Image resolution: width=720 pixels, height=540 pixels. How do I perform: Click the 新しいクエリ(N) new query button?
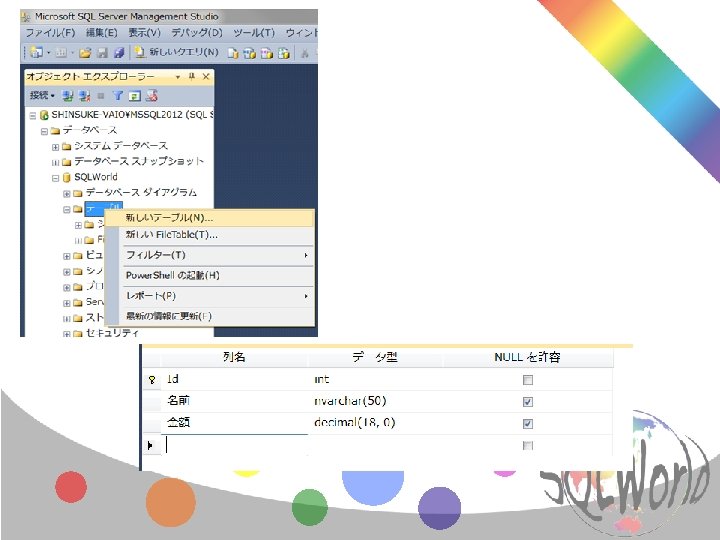click(x=177, y=52)
